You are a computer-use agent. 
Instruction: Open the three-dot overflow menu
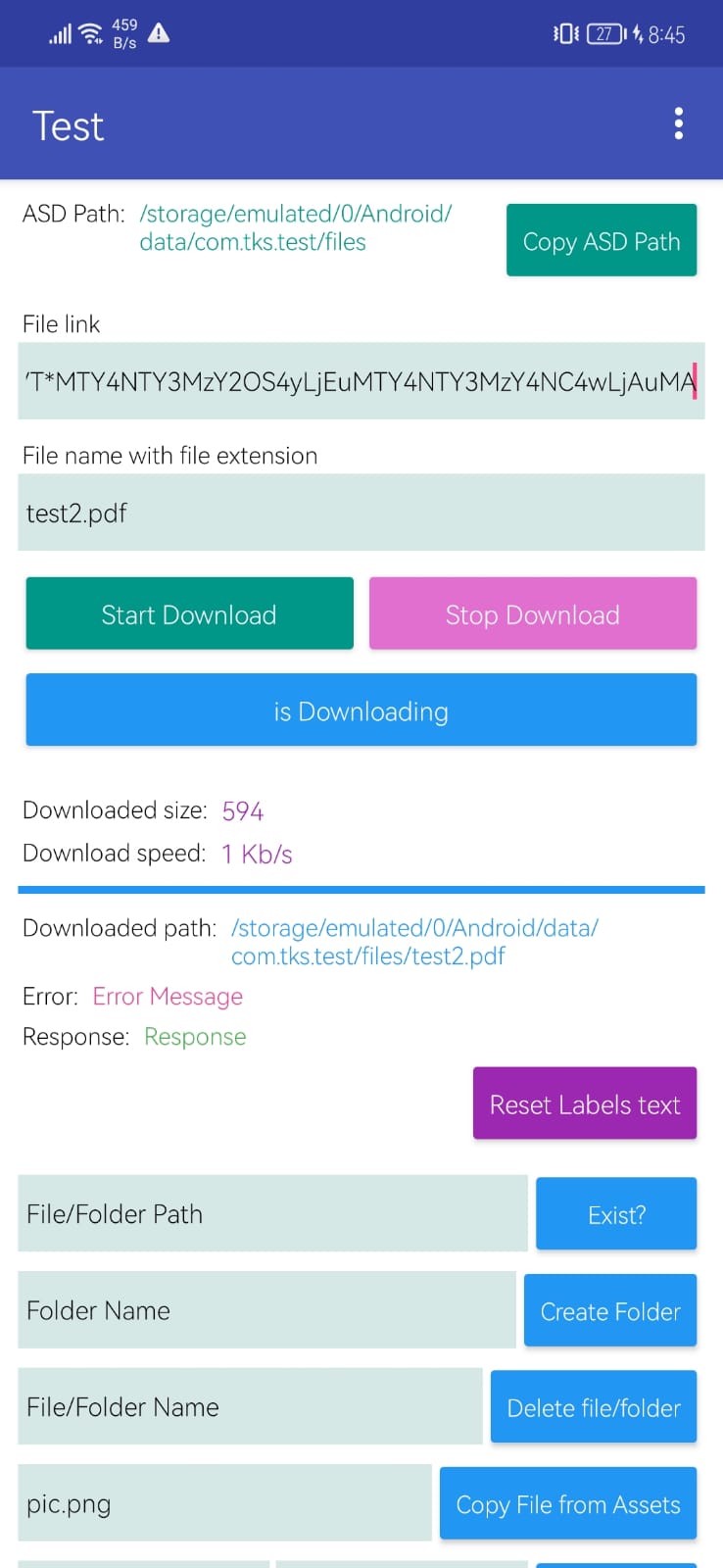pos(678,123)
